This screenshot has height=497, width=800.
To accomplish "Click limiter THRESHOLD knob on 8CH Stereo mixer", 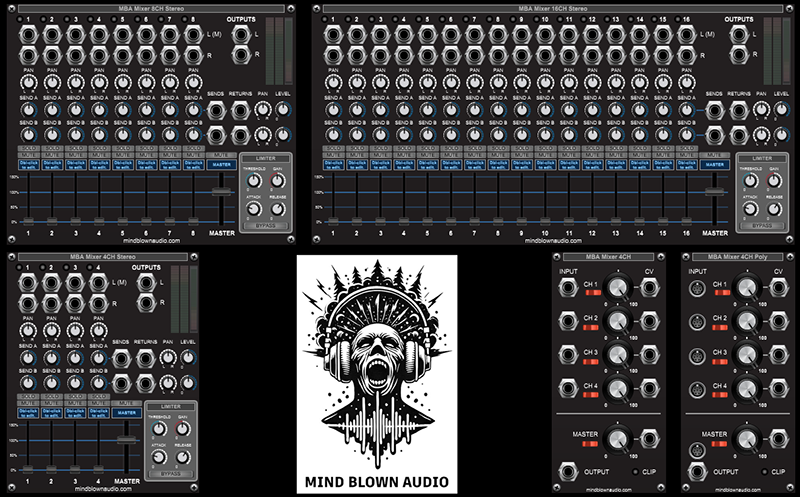I will (254, 181).
